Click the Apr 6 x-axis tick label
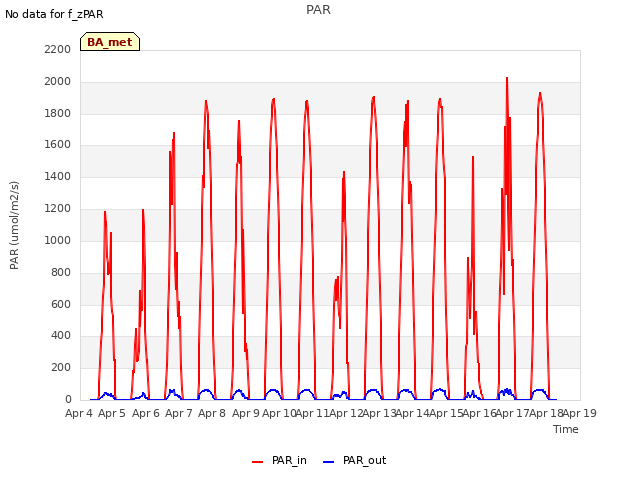The width and height of the screenshot is (640, 480). (146, 413)
